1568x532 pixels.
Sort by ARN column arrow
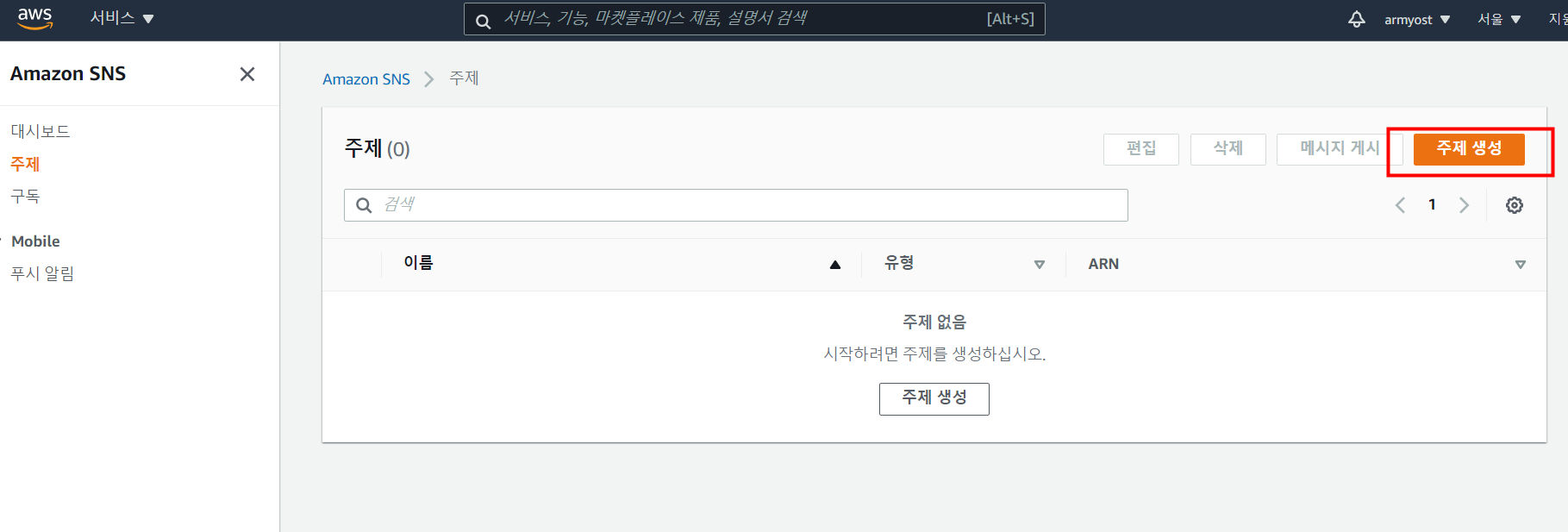[1520, 265]
